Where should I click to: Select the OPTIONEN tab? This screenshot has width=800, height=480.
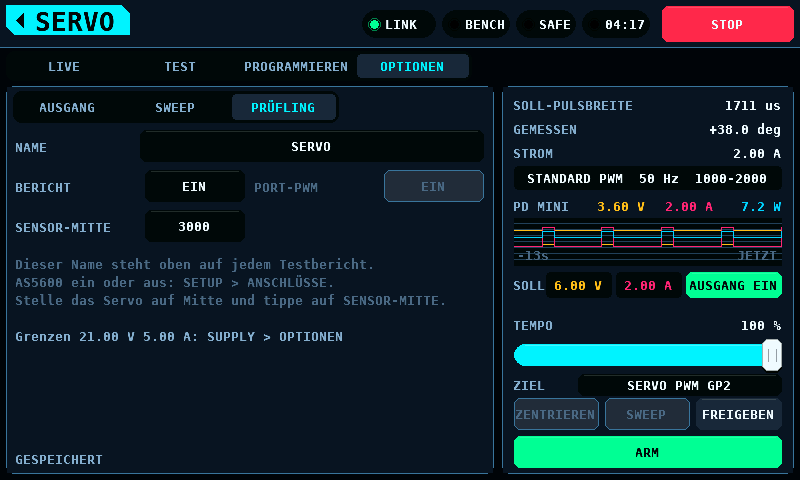click(412, 66)
